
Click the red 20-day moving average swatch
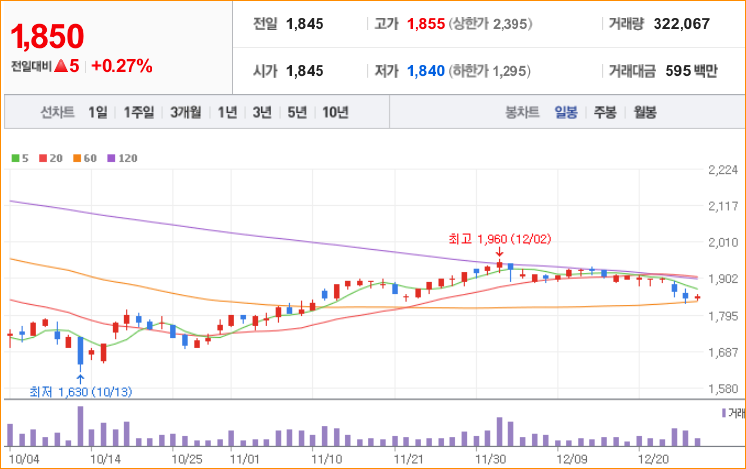tap(43, 158)
